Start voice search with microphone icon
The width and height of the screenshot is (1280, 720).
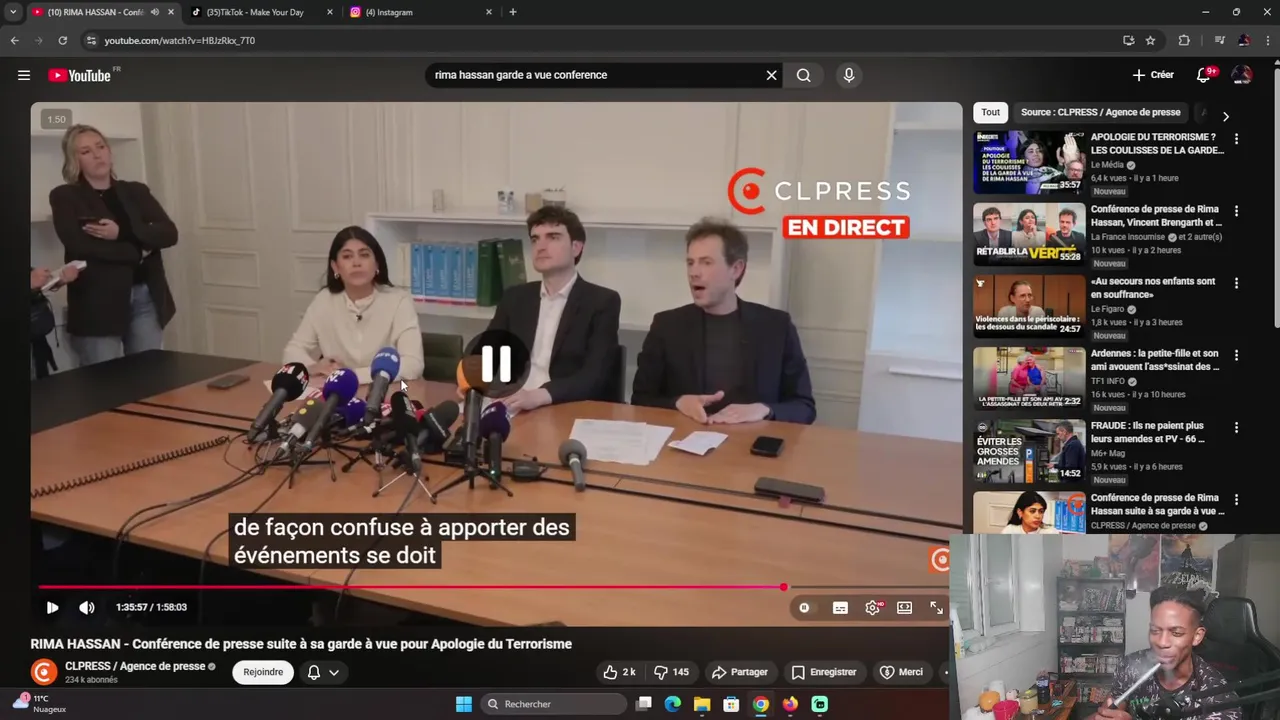point(849,75)
